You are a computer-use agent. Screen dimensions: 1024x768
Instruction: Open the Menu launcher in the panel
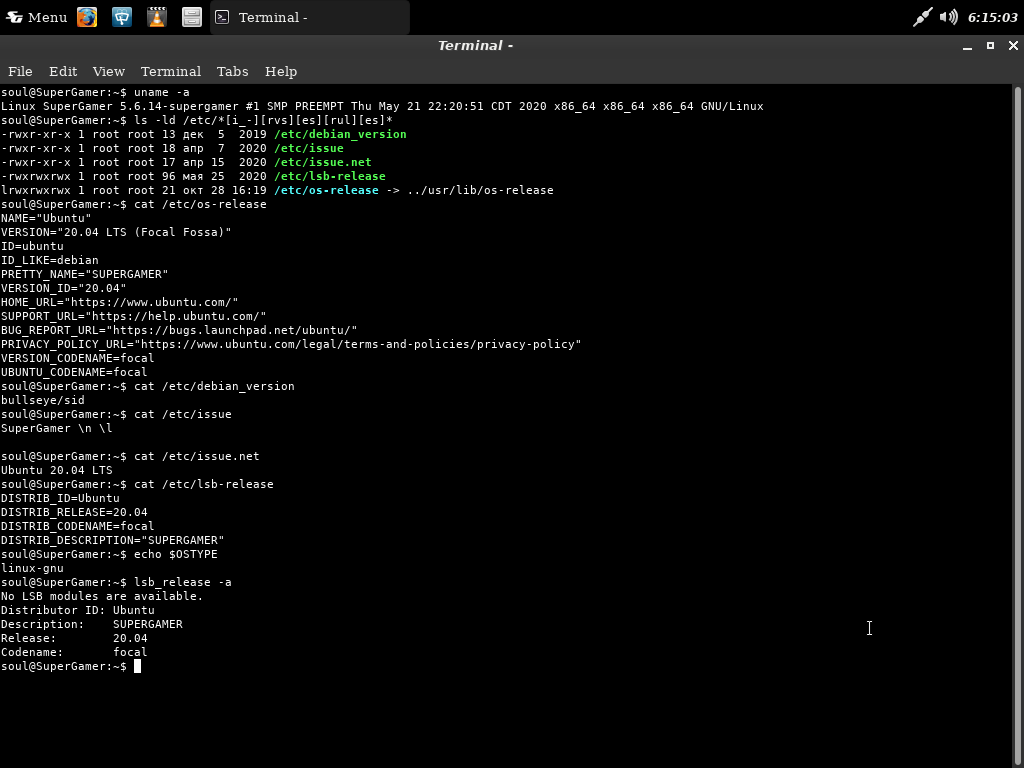tap(37, 17)
